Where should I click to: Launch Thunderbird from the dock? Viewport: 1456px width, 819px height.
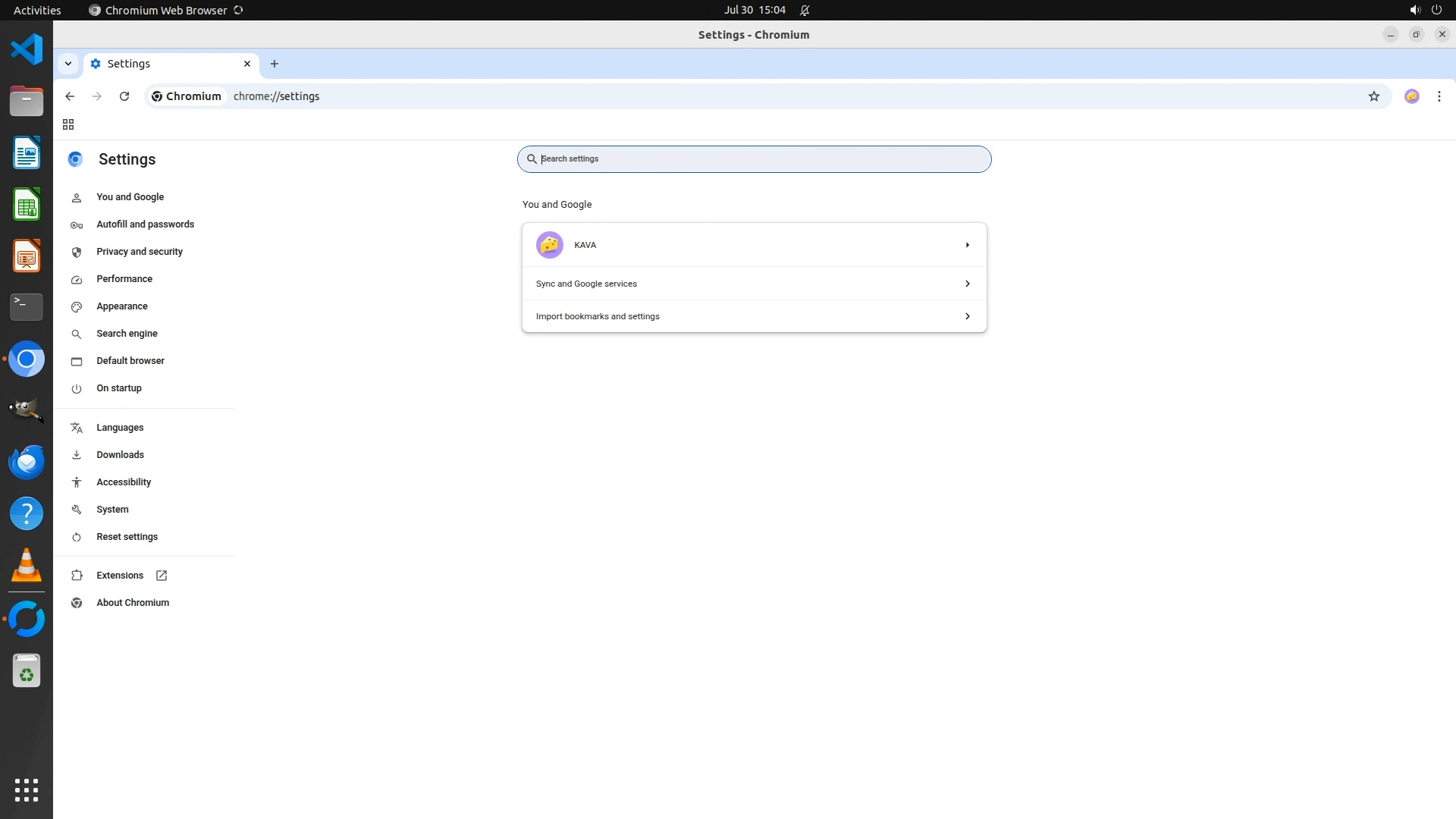[x=27, y=462]
